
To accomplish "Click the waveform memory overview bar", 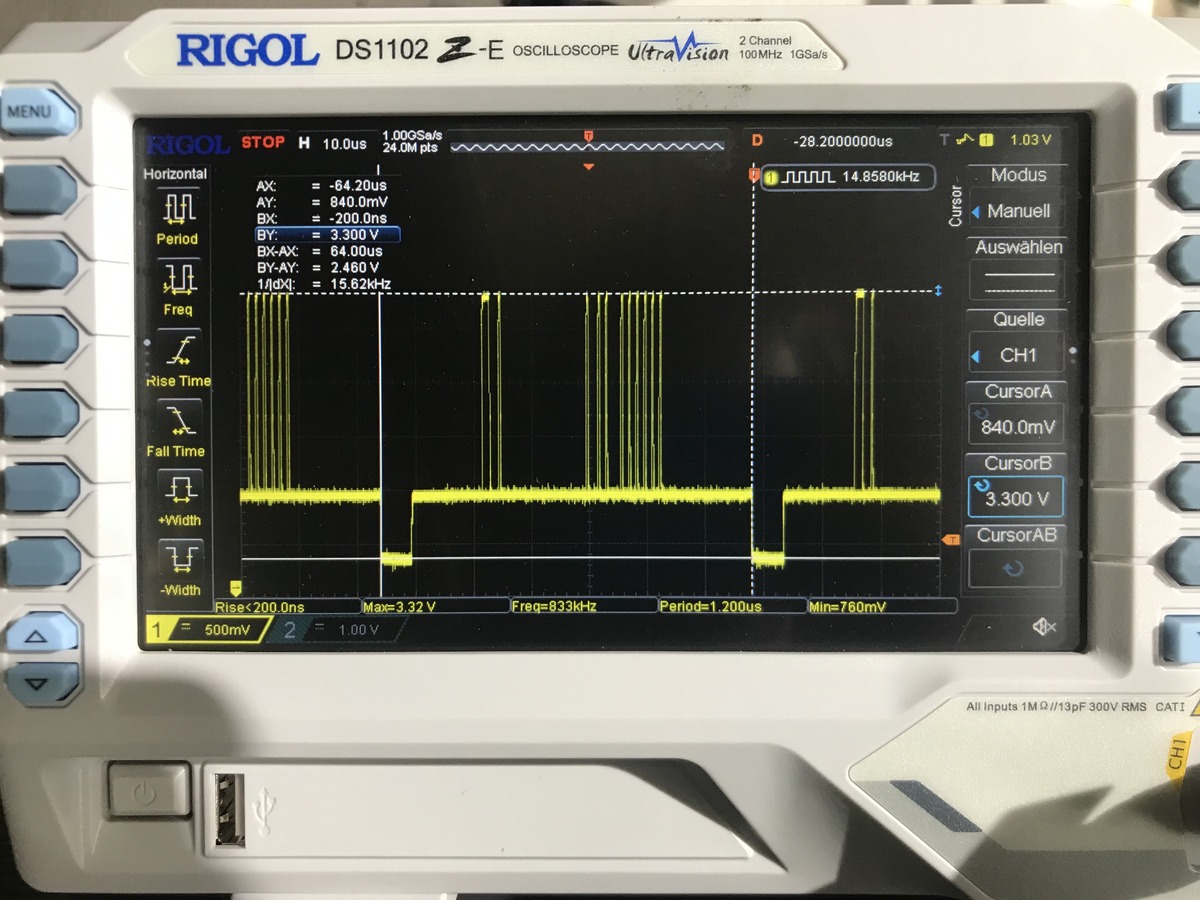I will point(588,146).
